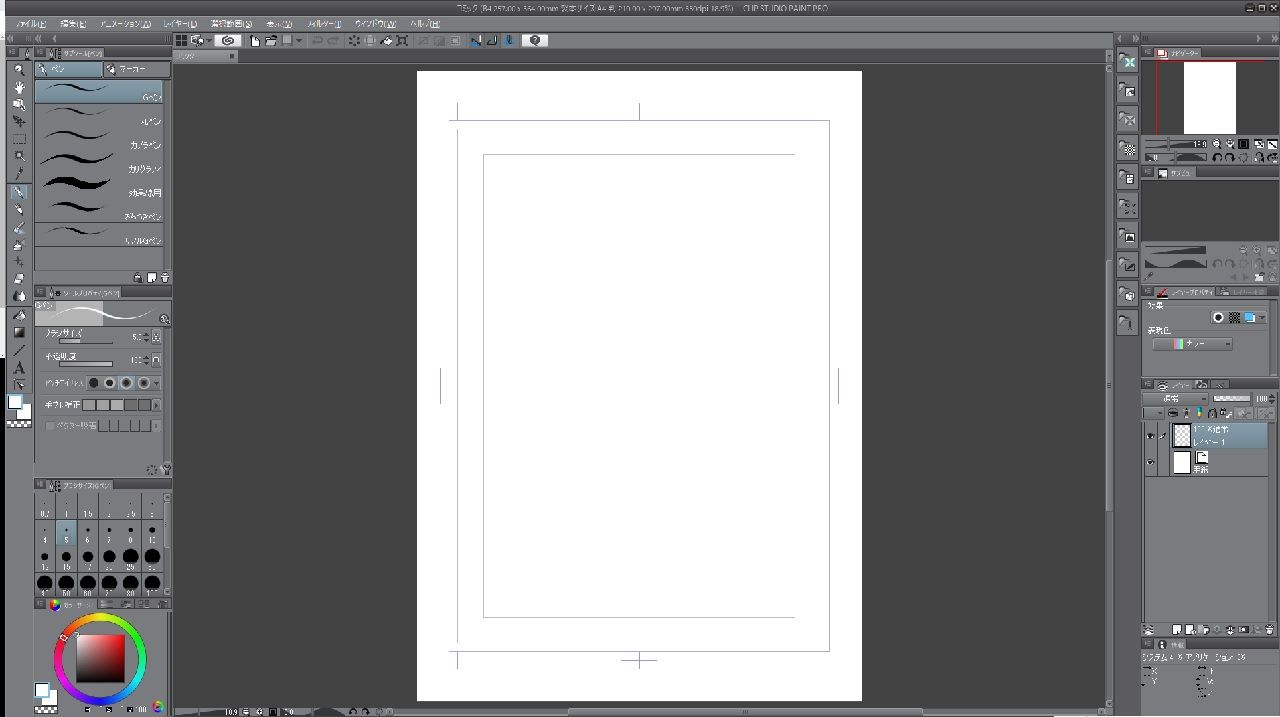Click the Clear icon in command bar
Screen dimensions: 1280x717
click(354, 40)
